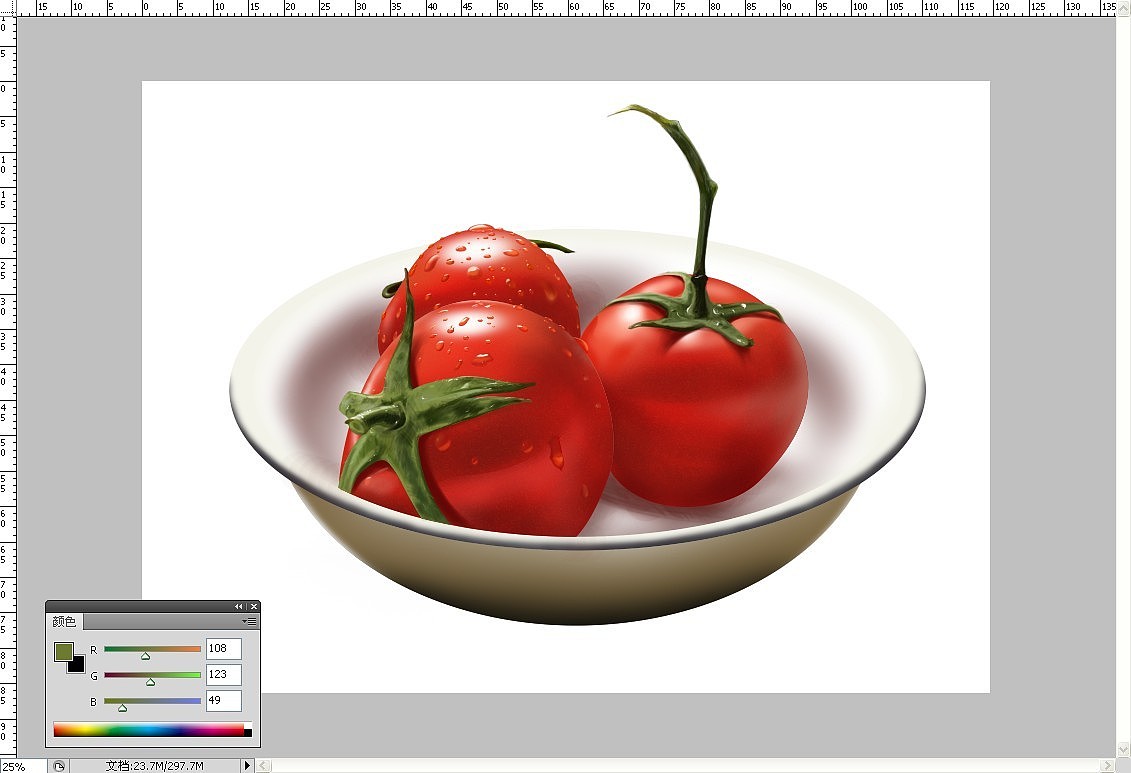Click the B channel slider
This screenshot has height=773, width=1131.
152,701
